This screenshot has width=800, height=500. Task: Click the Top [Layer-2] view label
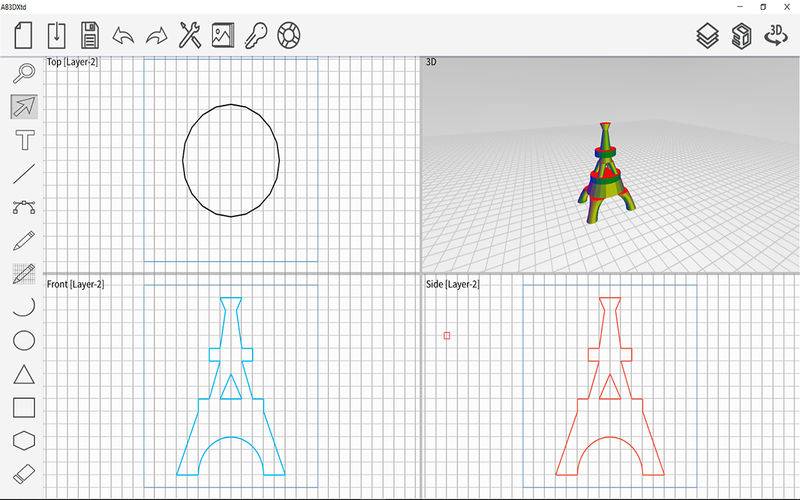[72, 62]
